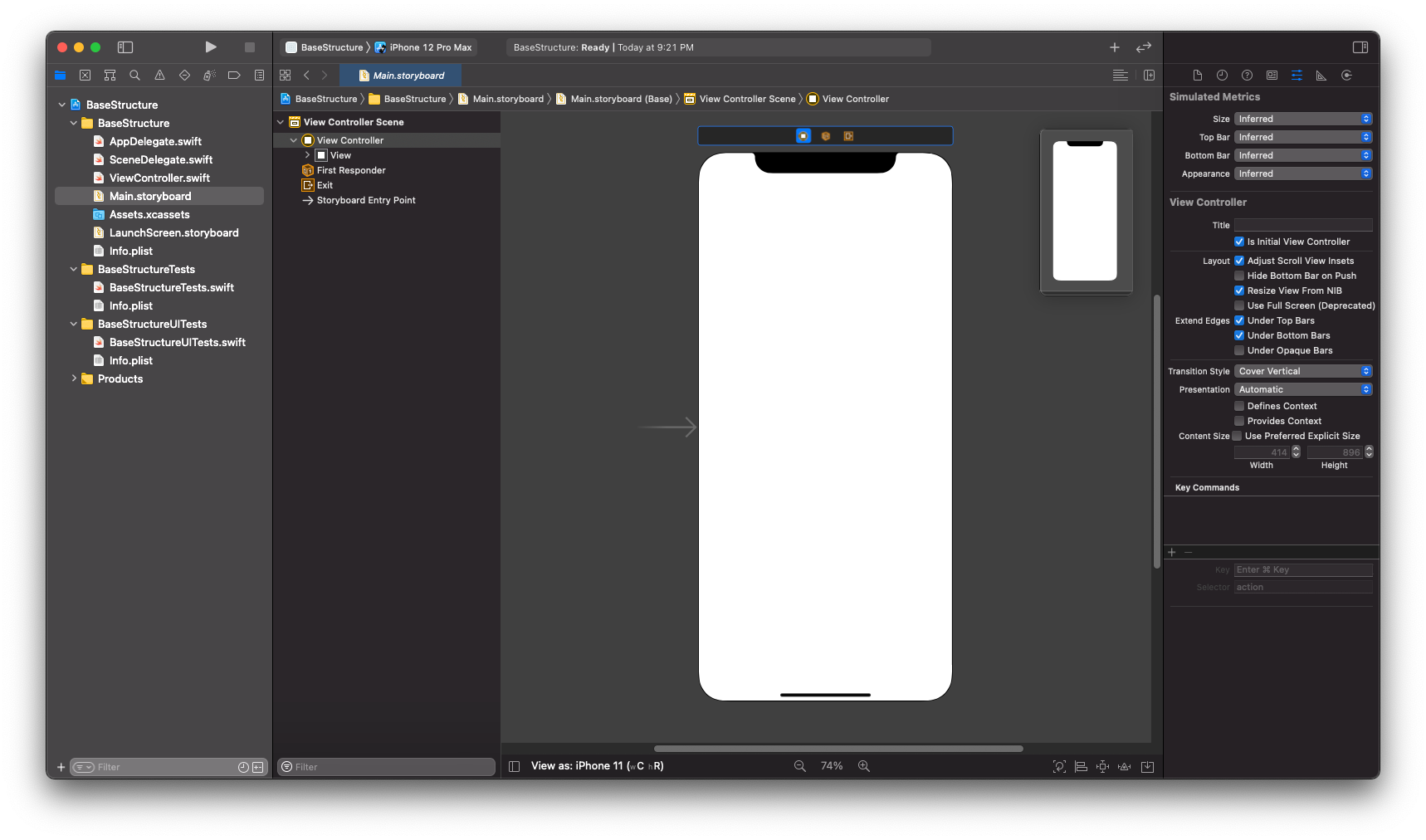Click View as: iPhone 11 button

pyautogui.click(x=597, y=766)
